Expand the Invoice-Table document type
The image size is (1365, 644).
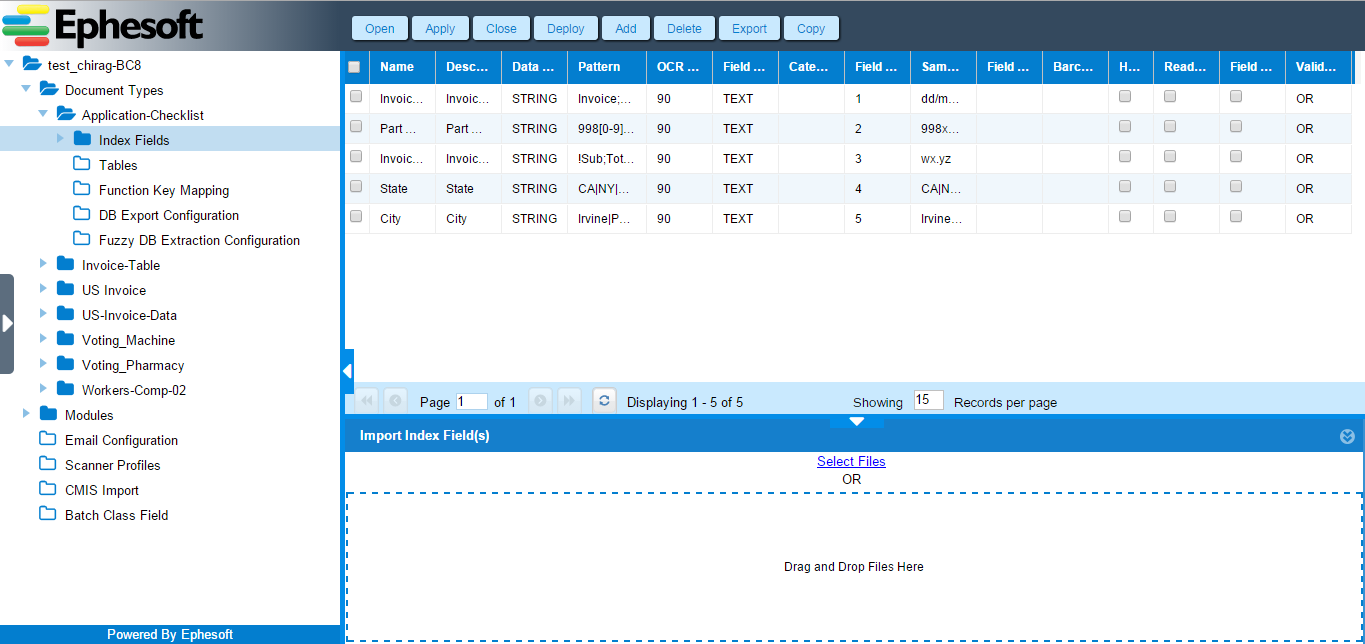43,264
